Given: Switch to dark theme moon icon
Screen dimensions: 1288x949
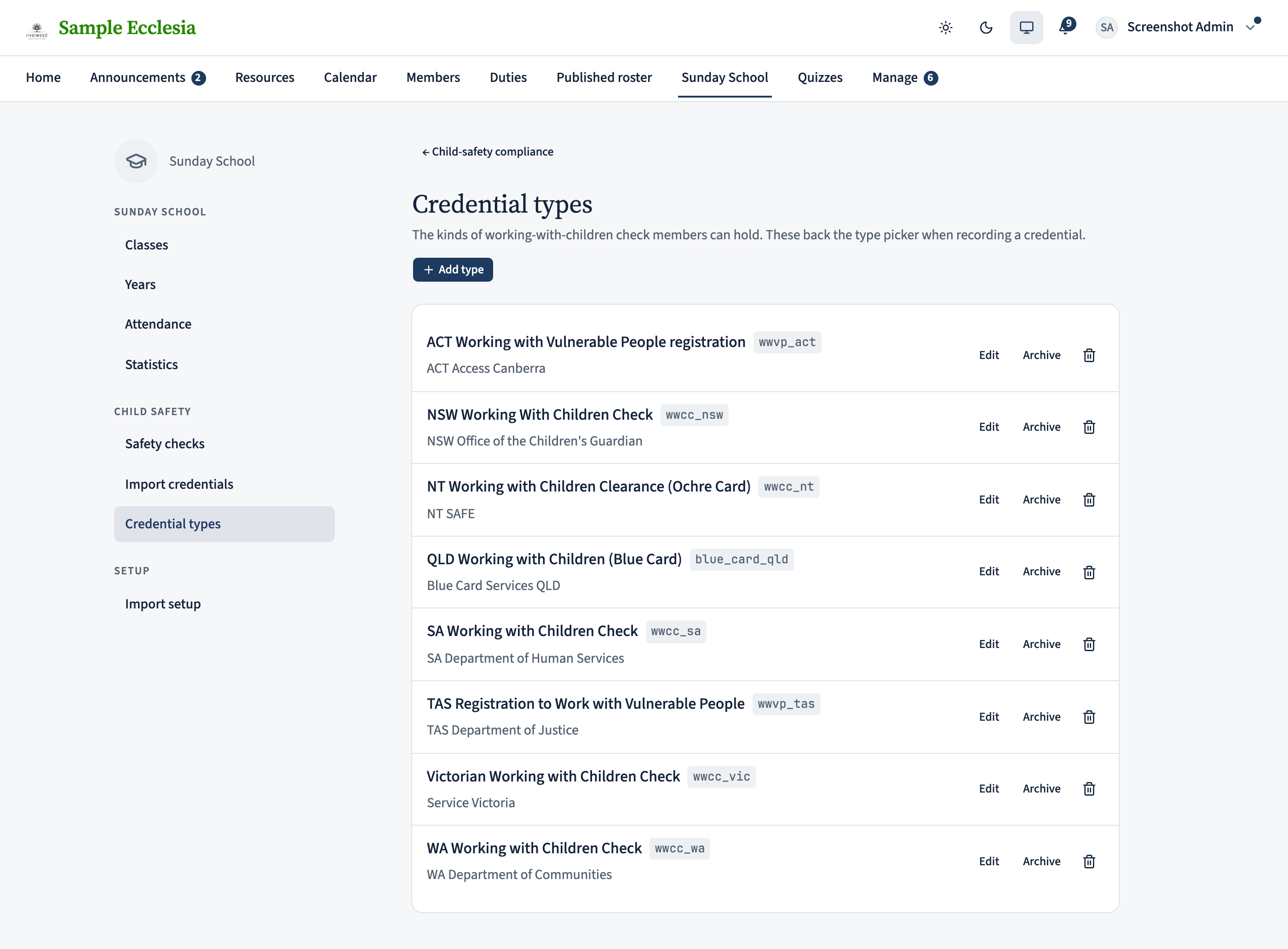Looking at the screenshot, I should (x=986, y=28).
